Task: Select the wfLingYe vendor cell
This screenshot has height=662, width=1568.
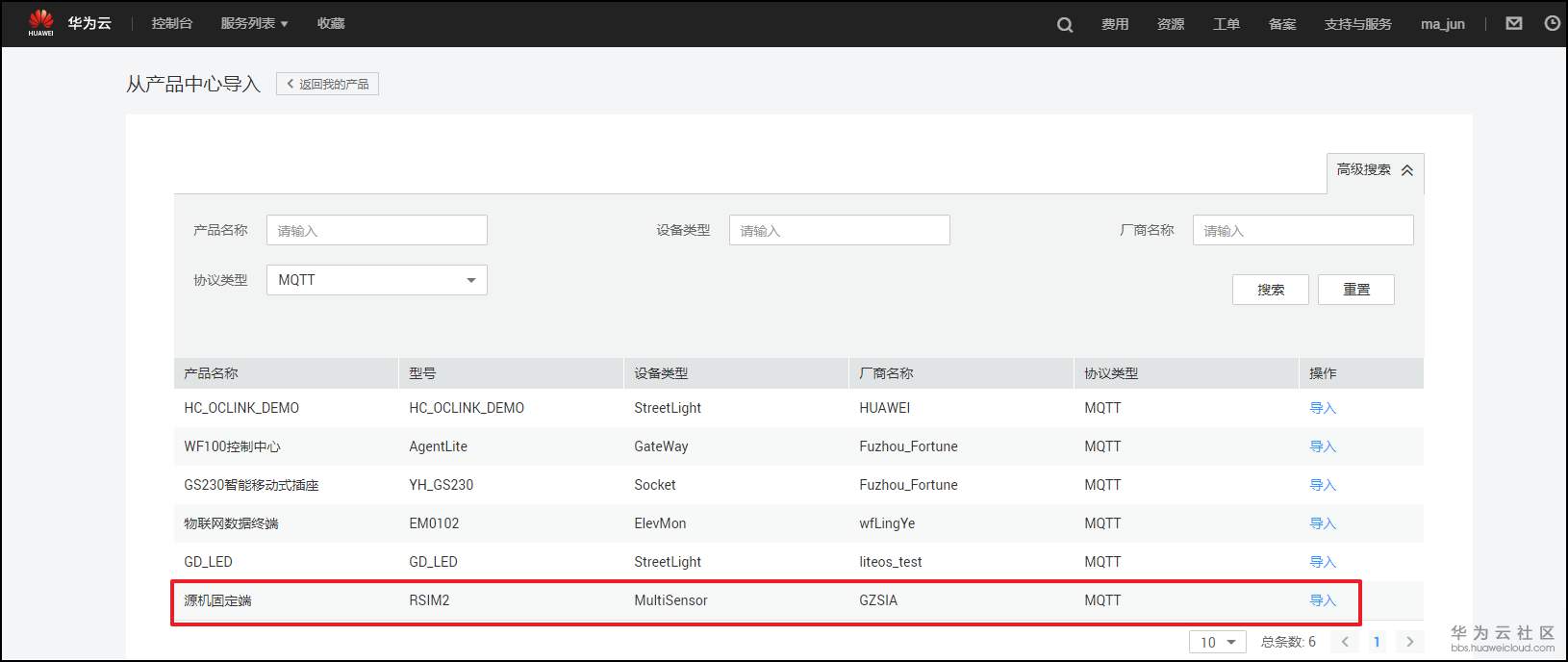Action: [887, 523]
